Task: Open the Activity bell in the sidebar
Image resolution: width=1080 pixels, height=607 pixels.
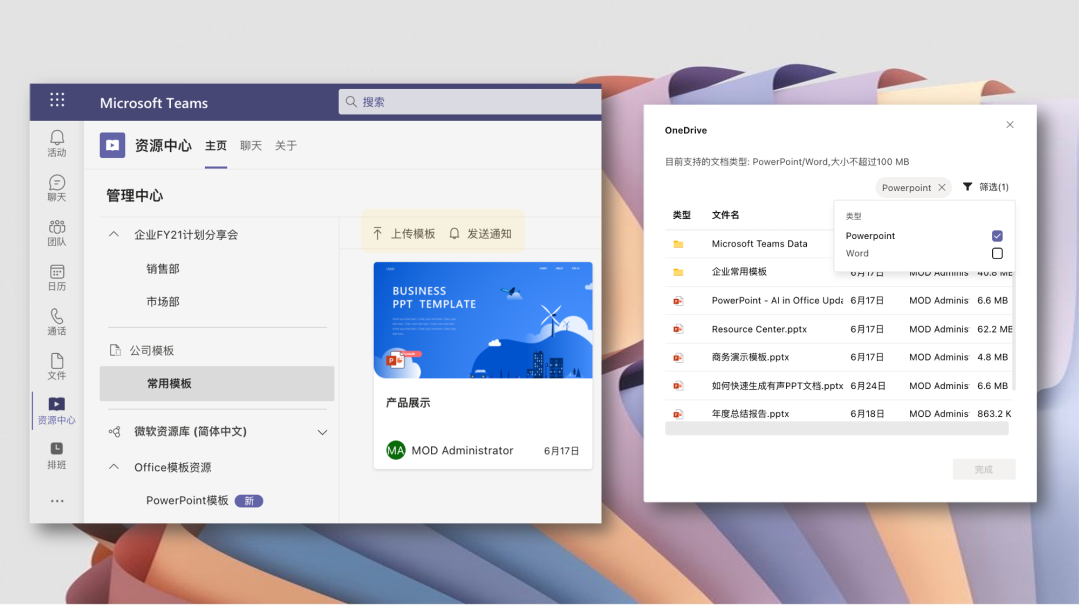Action: [56, 143]
